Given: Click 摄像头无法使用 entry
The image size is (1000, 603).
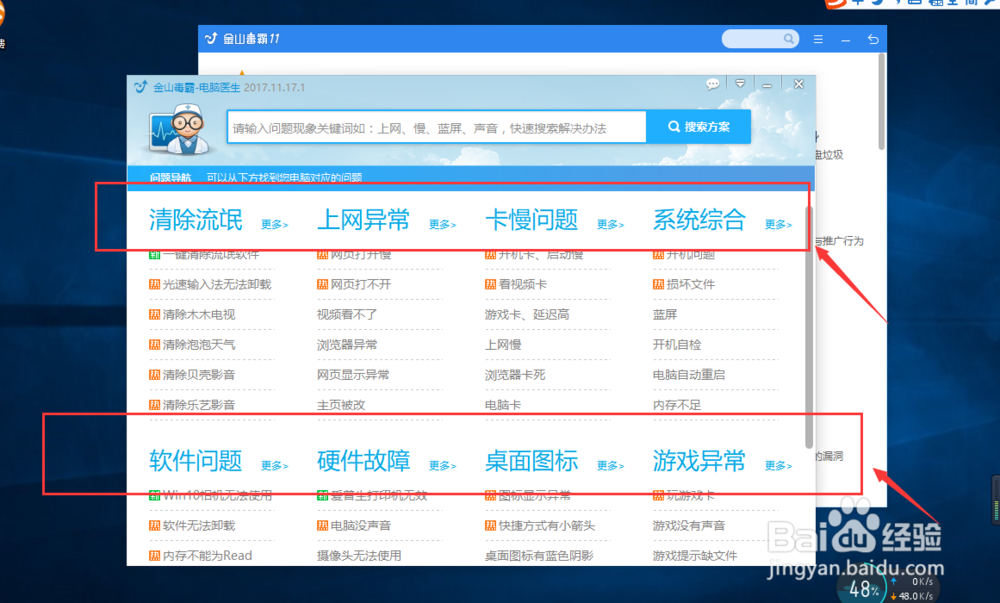Looking at the screenshot, I should [359, 555].
